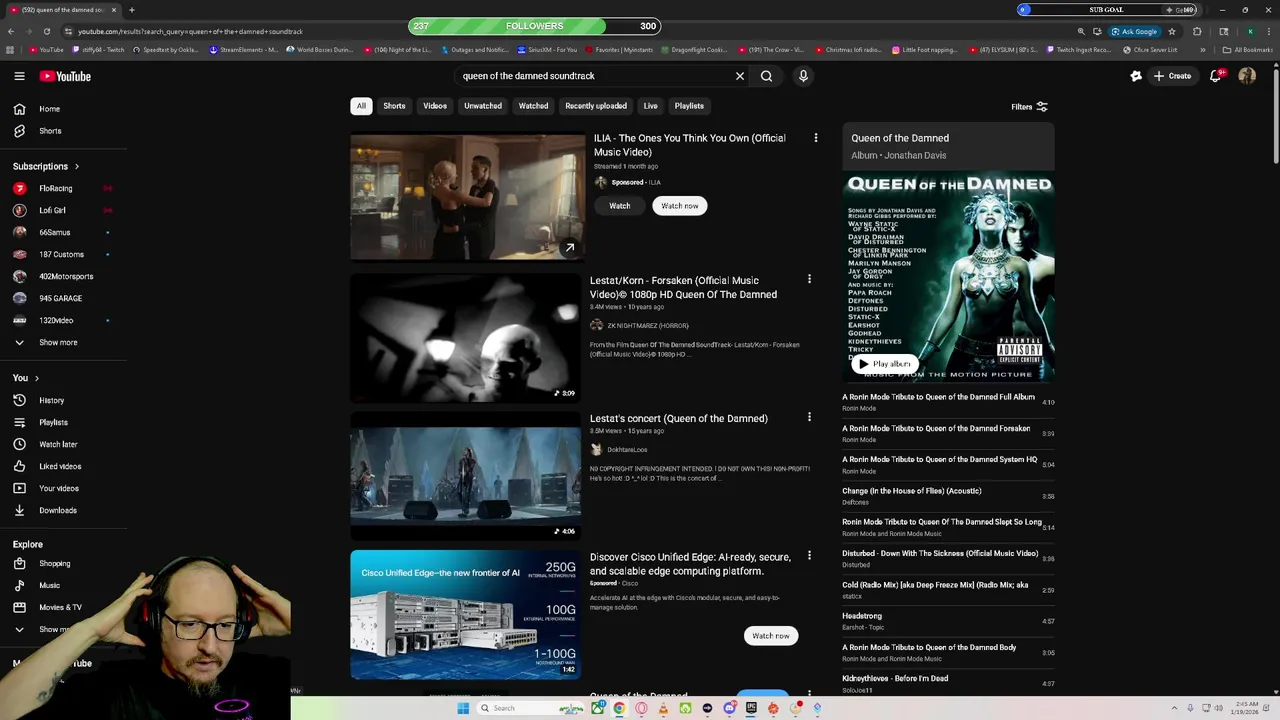
Task: Play the Lestat's concert thumbnail
Action: 465,476
